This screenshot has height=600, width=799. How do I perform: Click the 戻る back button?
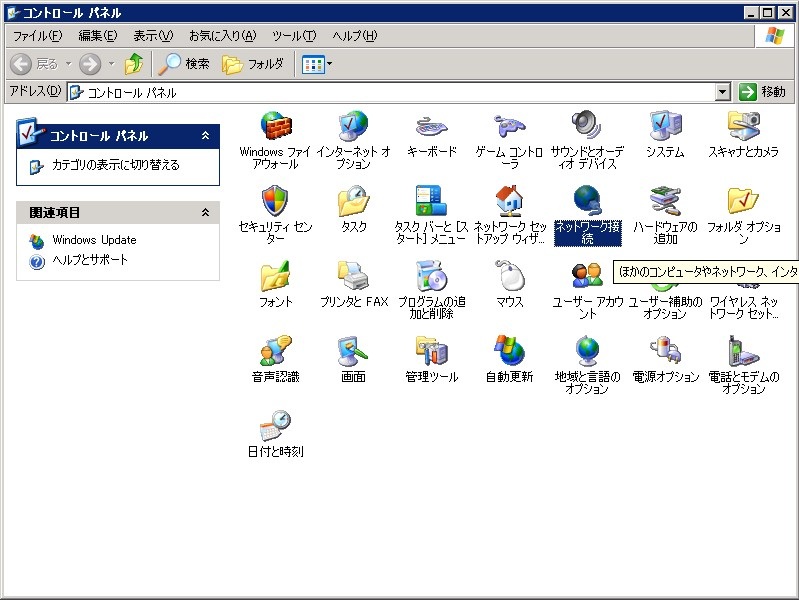(x=35, y=64)
